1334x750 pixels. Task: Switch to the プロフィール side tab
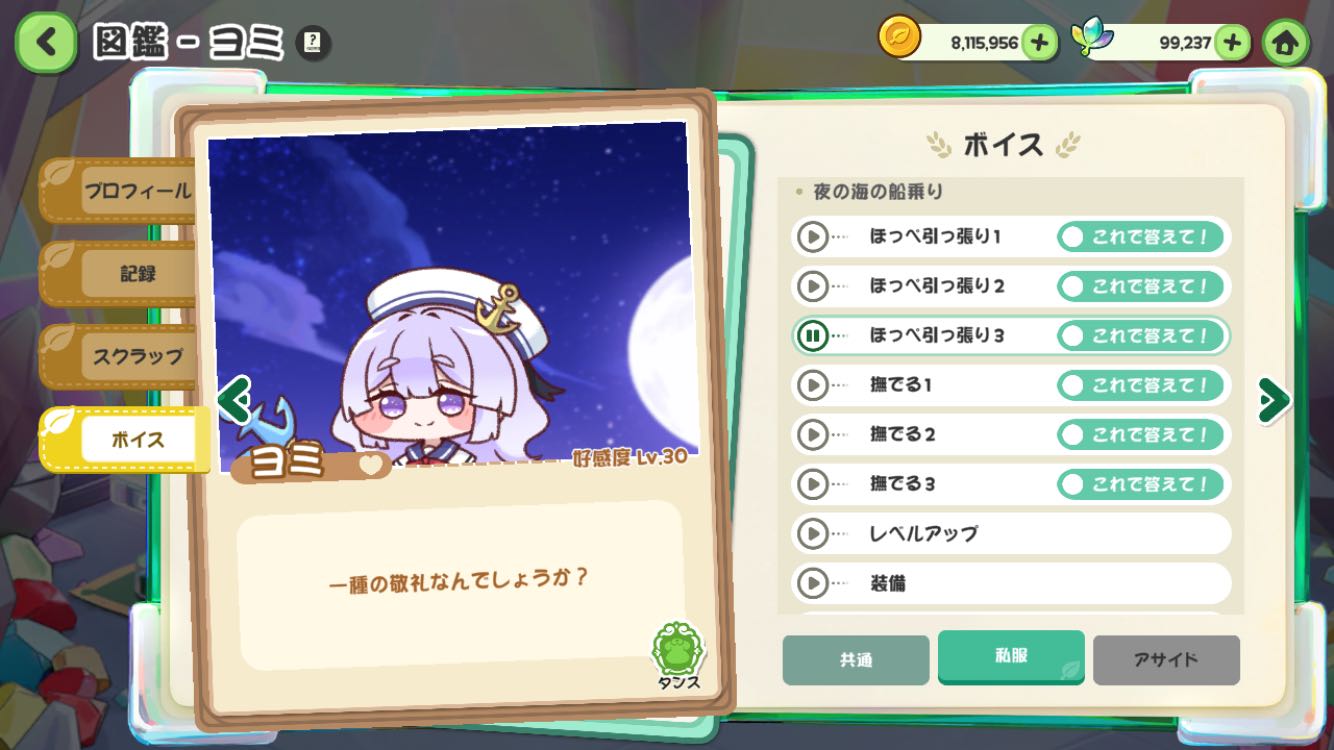point(120,191)
